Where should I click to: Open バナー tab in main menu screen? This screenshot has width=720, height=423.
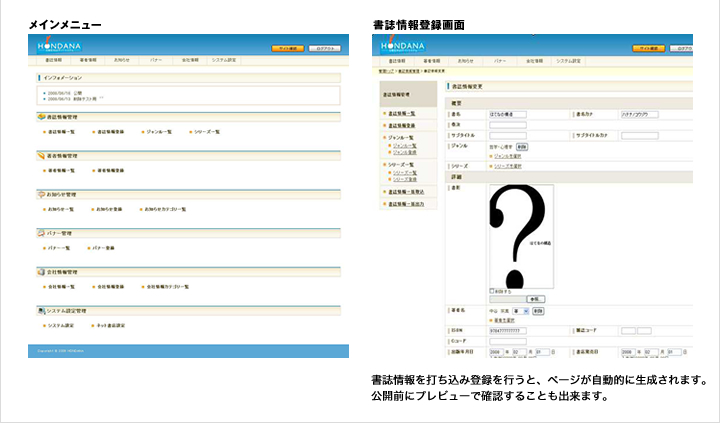(156, 60)
